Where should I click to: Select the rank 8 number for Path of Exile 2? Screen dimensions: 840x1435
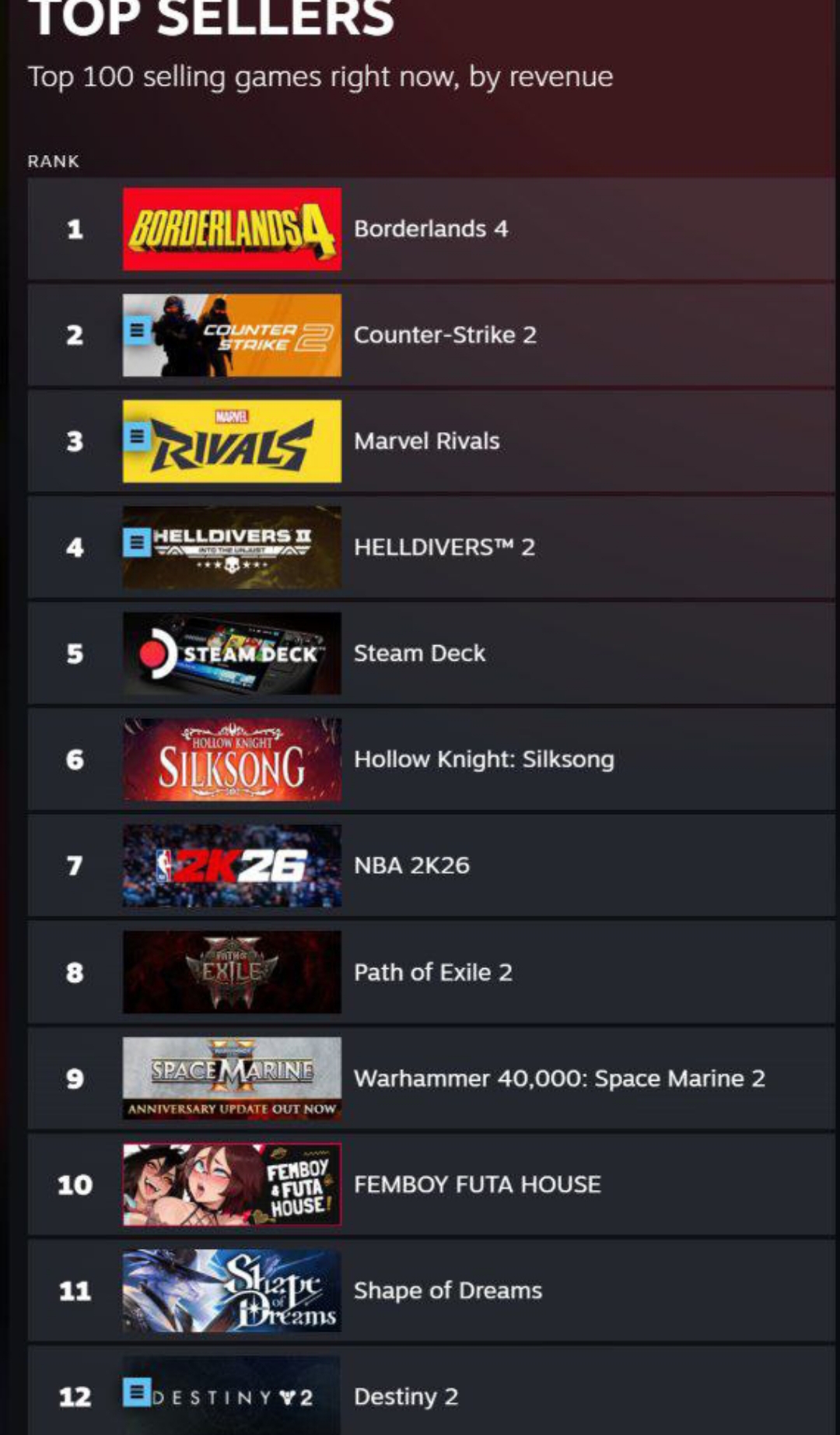[x=75, y=972]
